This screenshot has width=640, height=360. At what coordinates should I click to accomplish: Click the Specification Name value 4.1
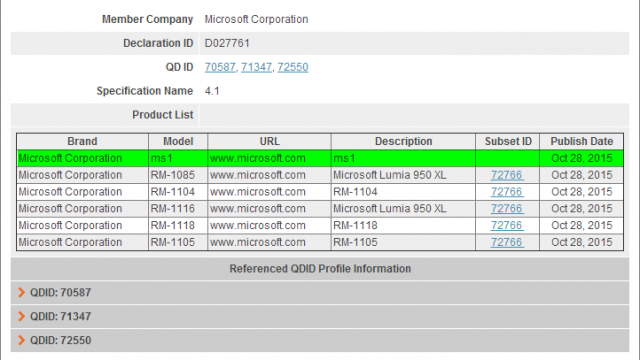pos(212,91)
